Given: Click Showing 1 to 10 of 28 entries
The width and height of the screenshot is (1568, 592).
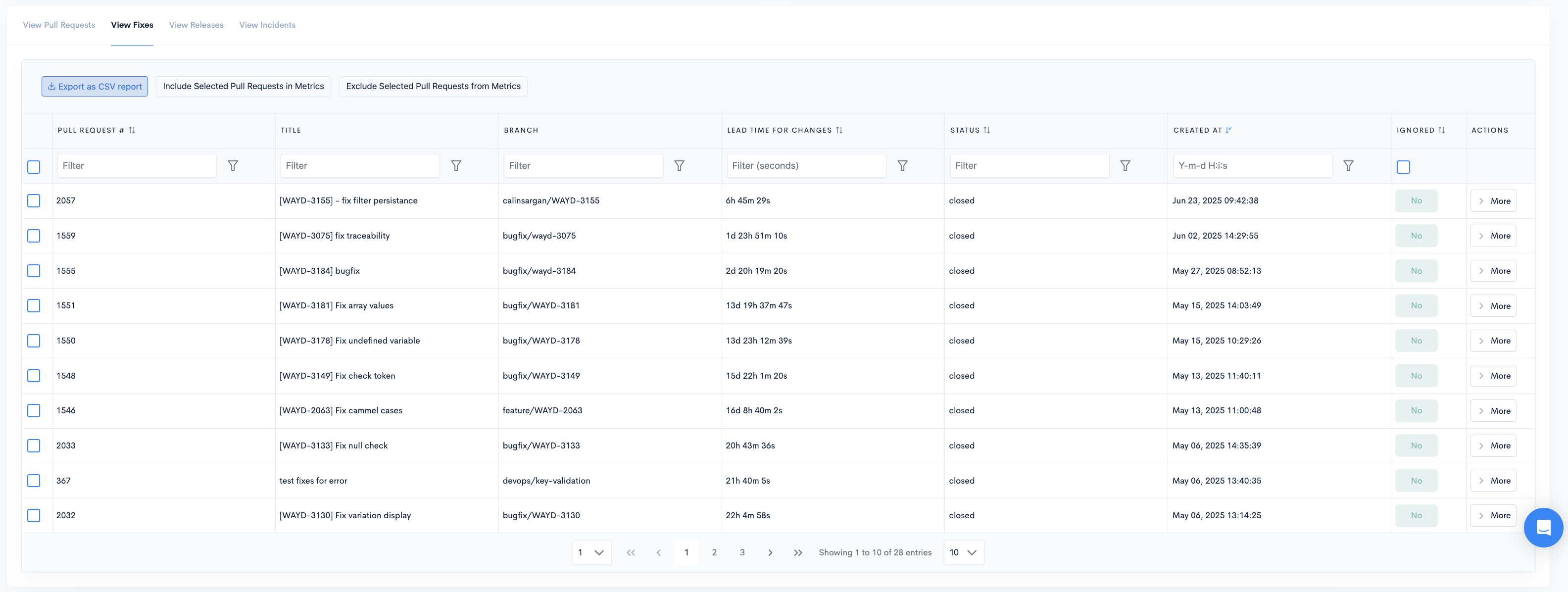Looking at the screenshot, I should pos(875,552).
